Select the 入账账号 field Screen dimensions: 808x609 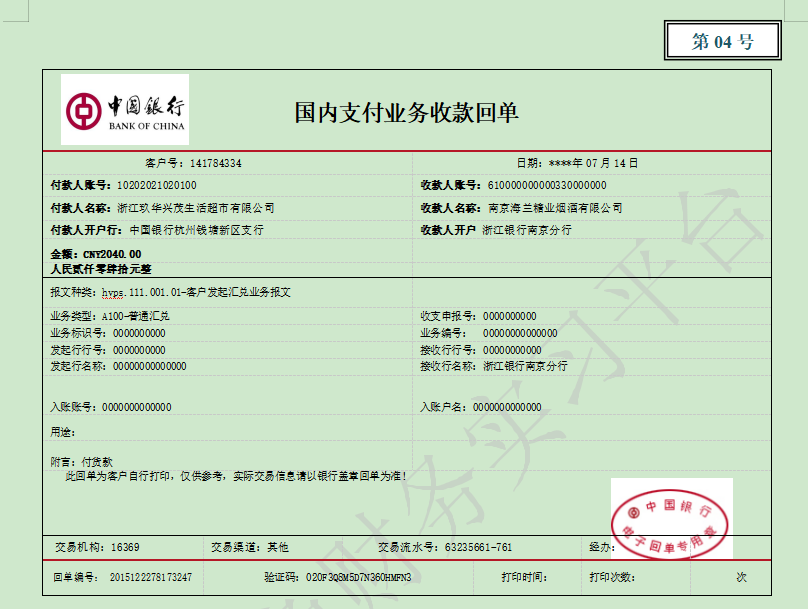[111, 407]
